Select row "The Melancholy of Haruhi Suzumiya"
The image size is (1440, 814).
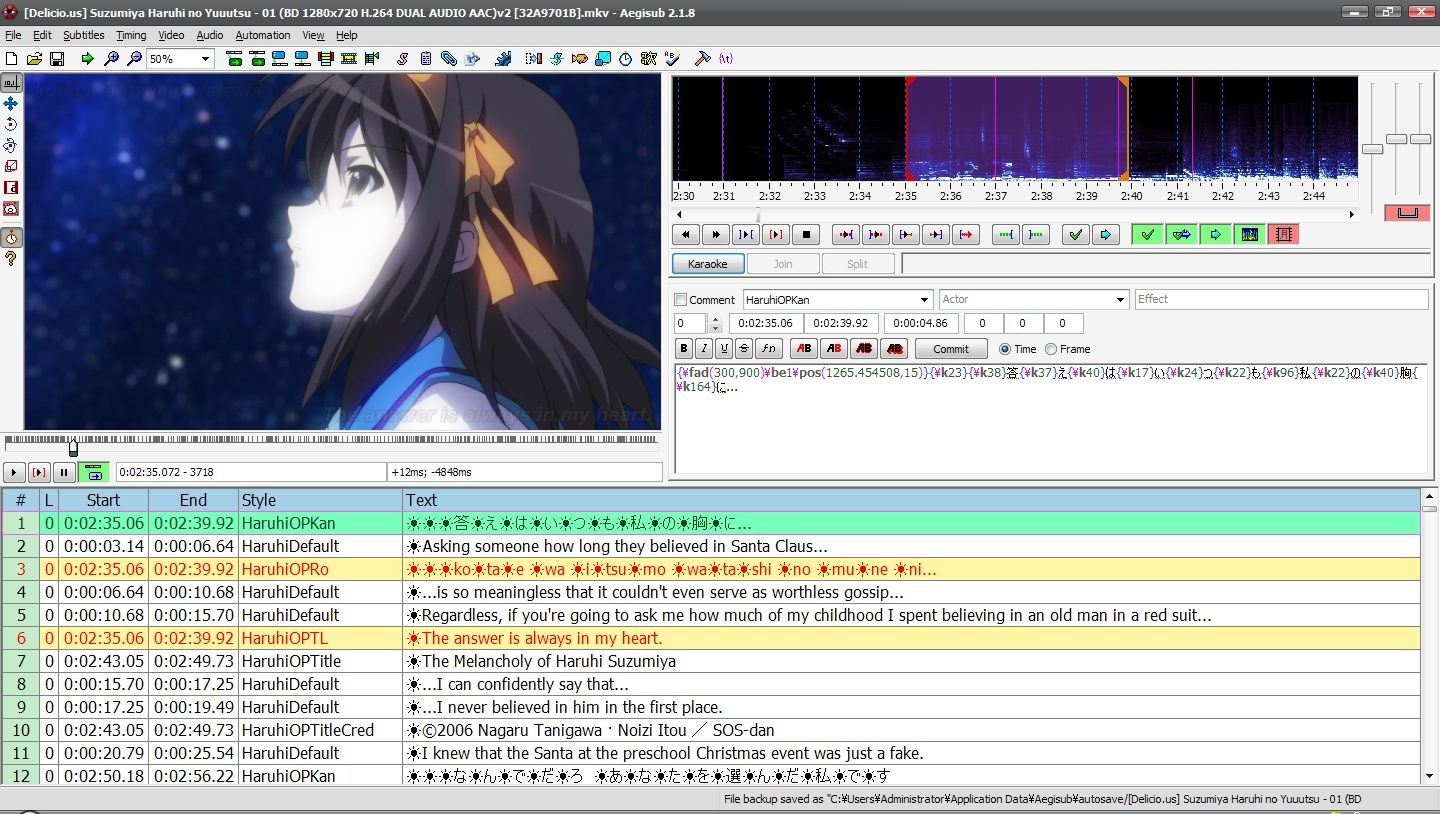click(711, 661)
